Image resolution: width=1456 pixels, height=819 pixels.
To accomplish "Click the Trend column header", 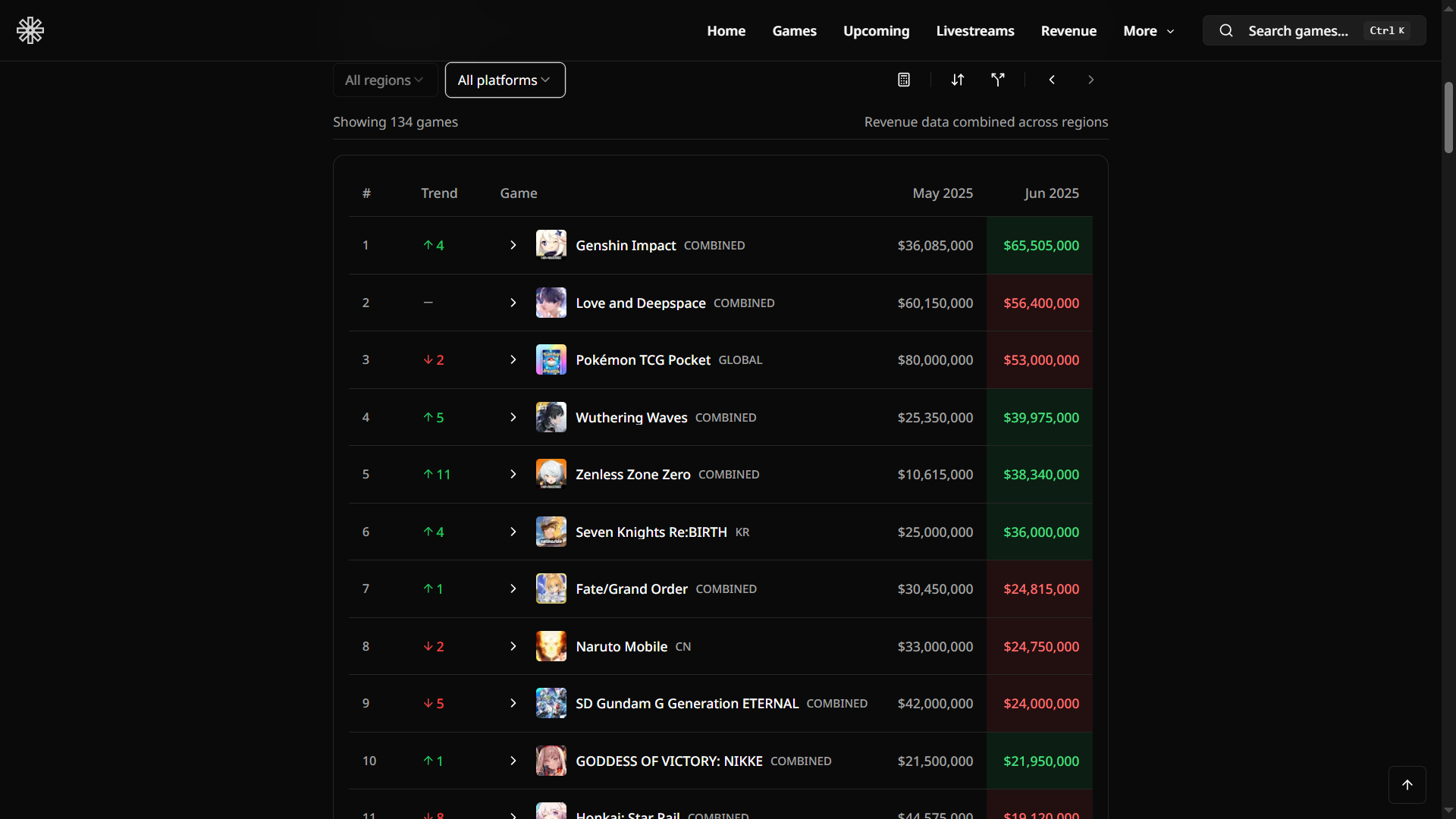I will click(x=439, y=193).
